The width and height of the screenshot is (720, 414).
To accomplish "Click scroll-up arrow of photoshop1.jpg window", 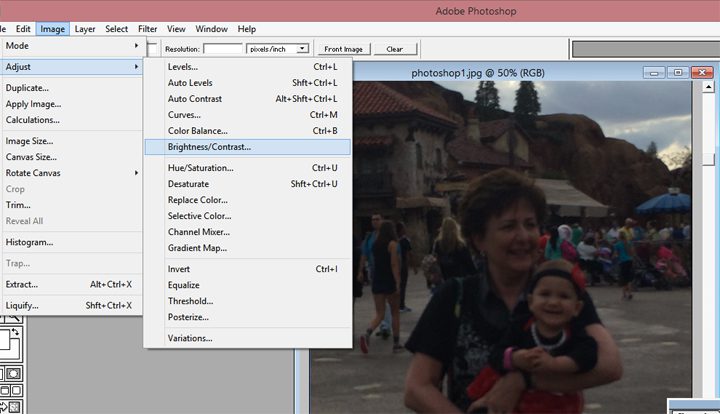I will pyautogui.click(x=708, y=87).
